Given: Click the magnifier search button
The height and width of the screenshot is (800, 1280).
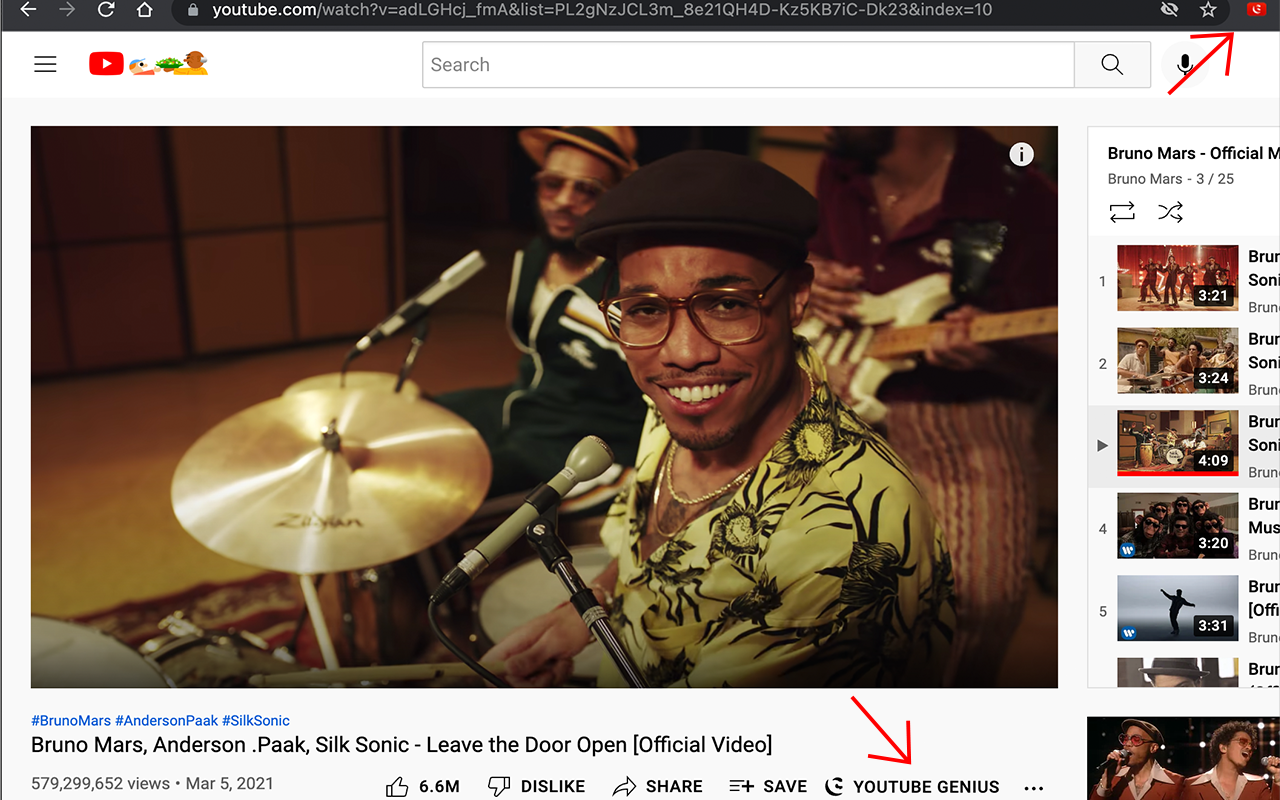Looking at the screenshot, I should point(1111,65).
